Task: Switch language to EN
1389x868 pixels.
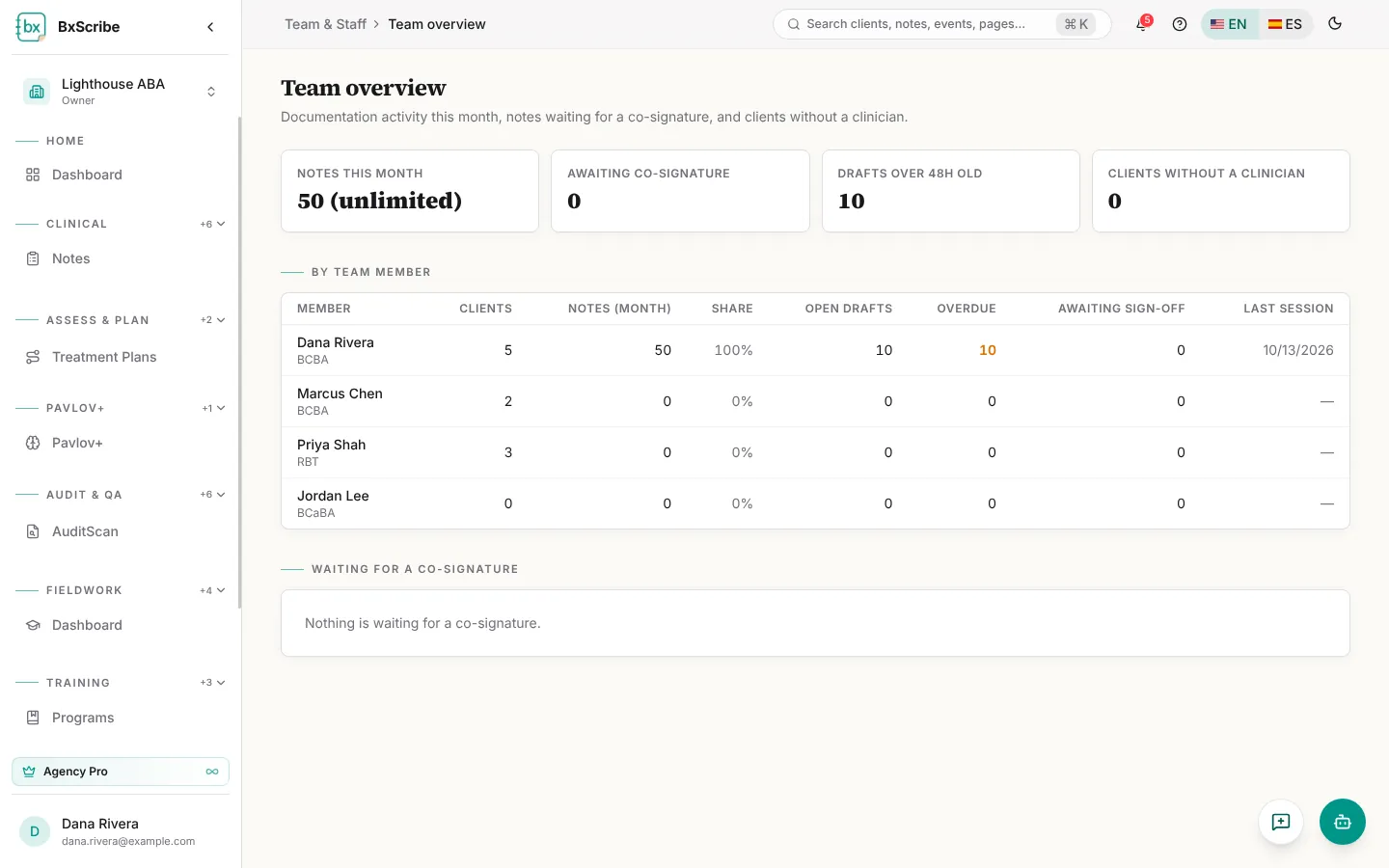Action: pyautogui.click(x=1229, y=24)
